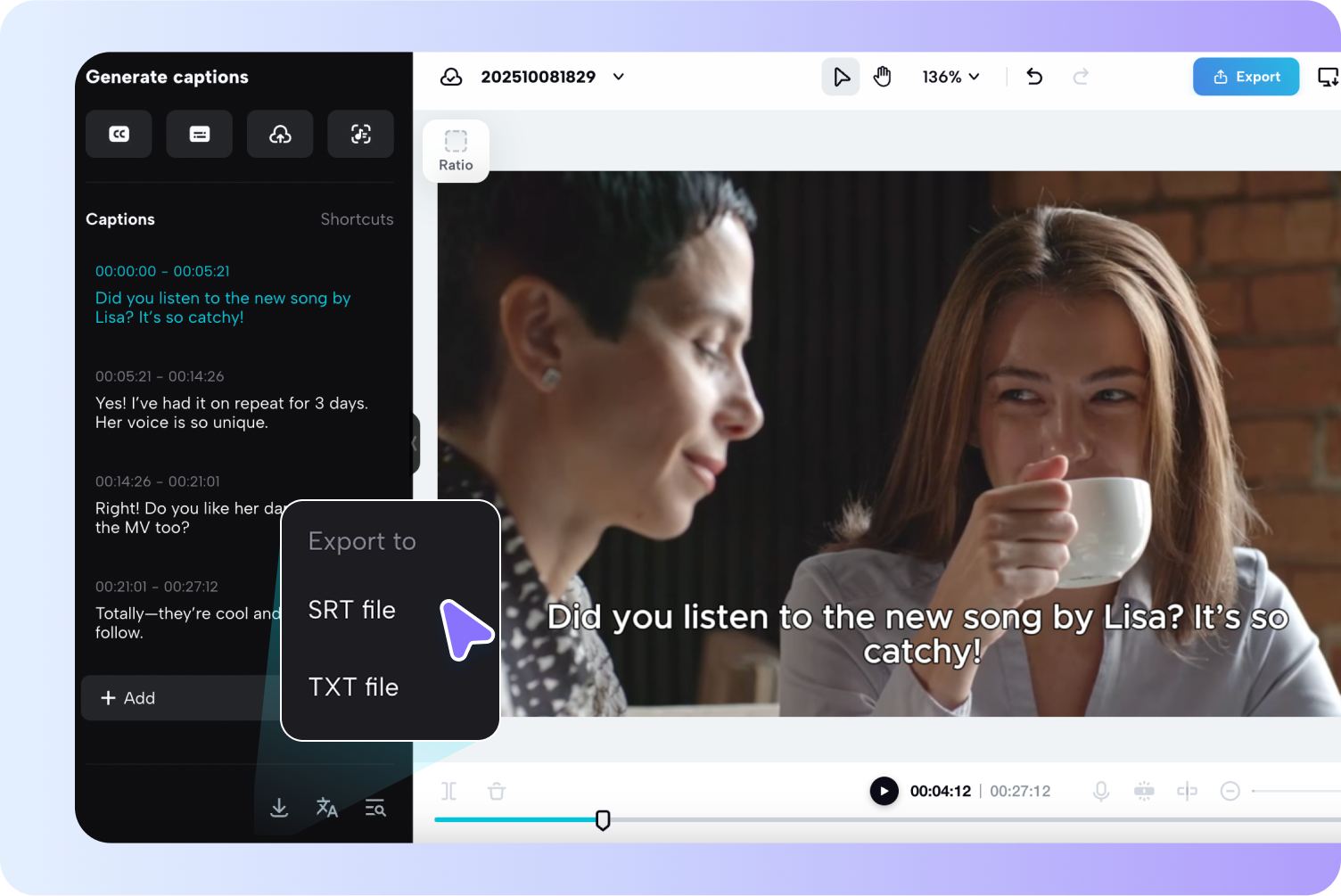Viewport: 1341px width, 896px height.
Task: Activate the pointer select tool
Action: pyautogui.click(x=841, y=77)
